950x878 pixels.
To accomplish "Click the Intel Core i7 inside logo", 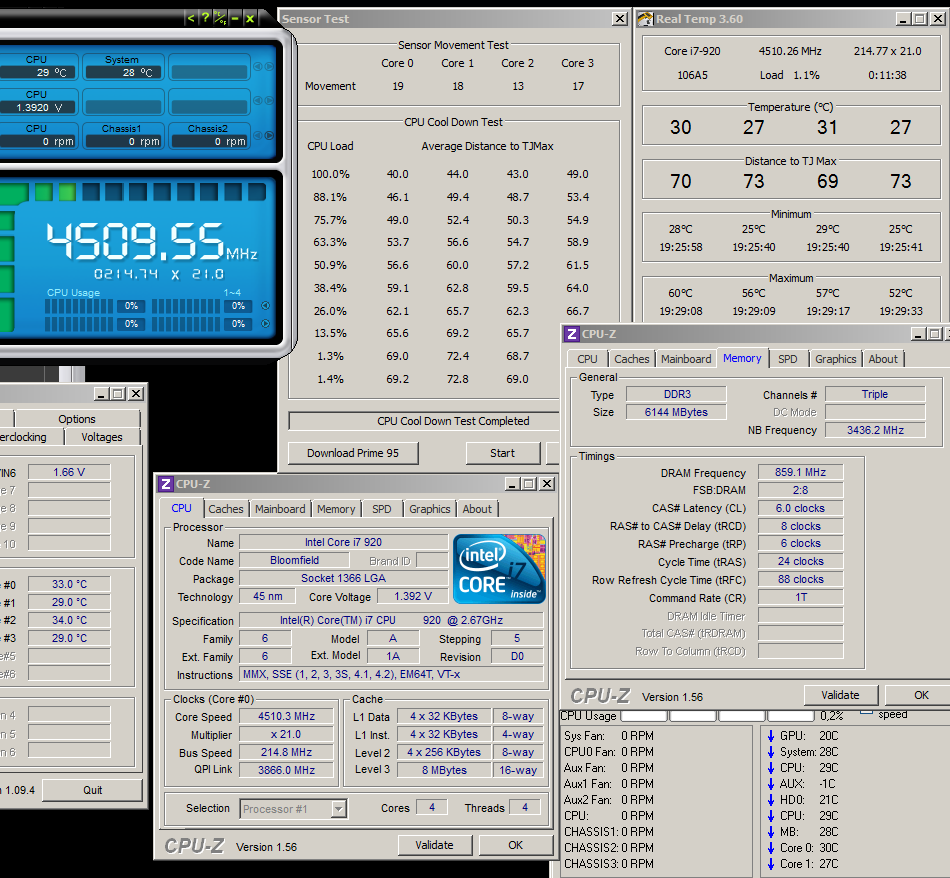I will pyautogui.click(x=499, y=569).
